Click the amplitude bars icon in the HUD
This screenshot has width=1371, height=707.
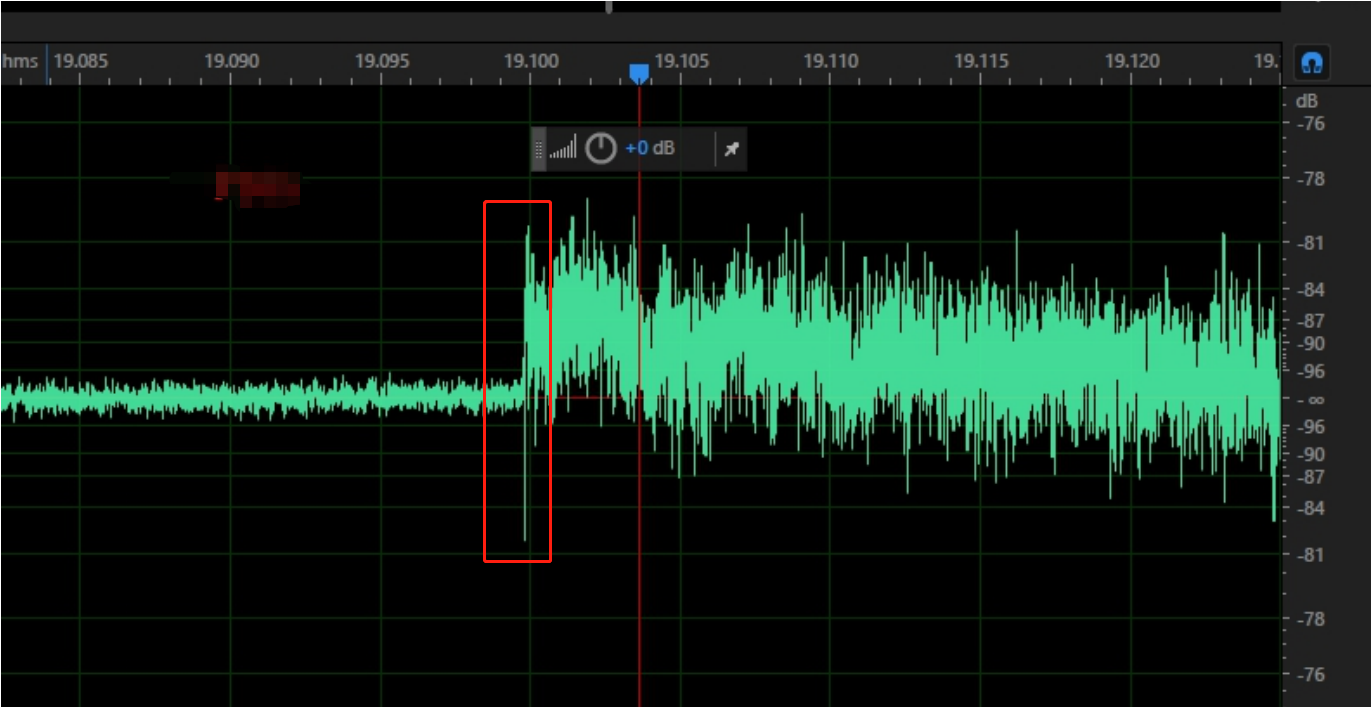tap(563, 149)
